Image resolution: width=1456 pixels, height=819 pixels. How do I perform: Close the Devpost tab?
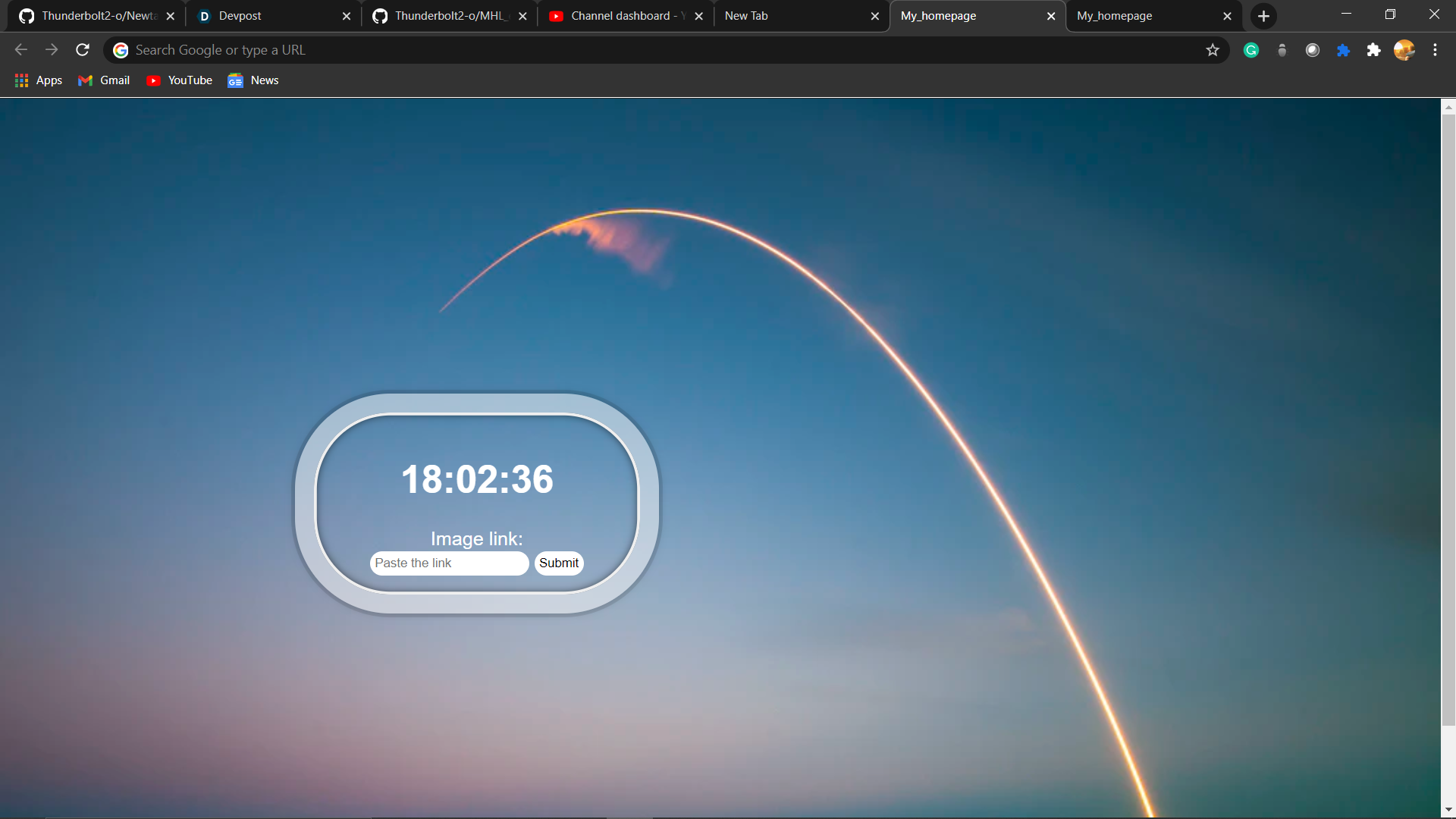pos(347,16)
